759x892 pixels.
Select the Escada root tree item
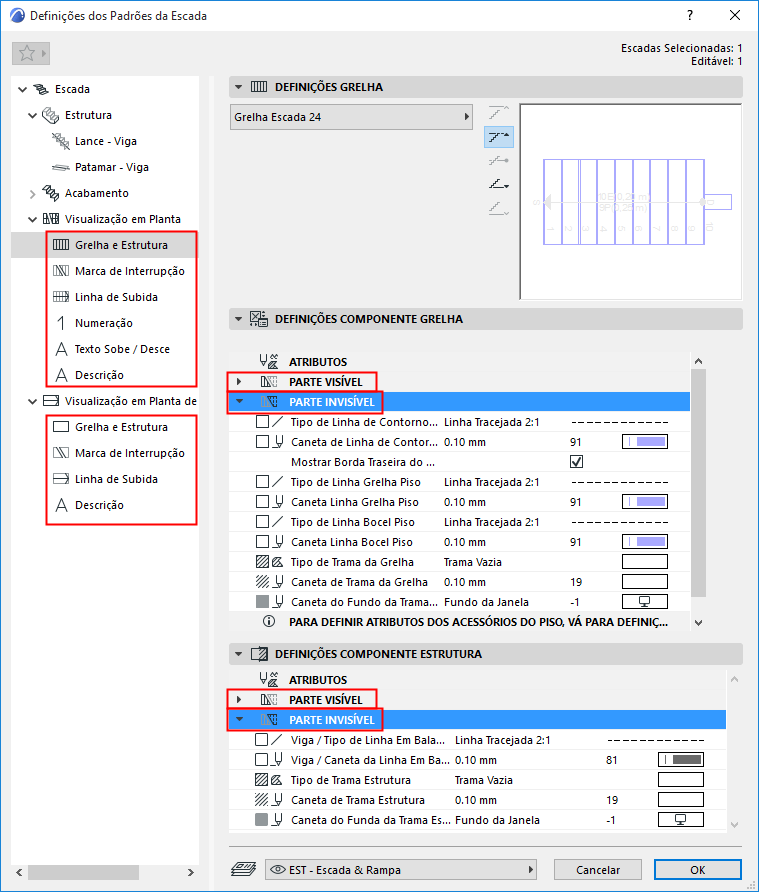coord(72,89)
